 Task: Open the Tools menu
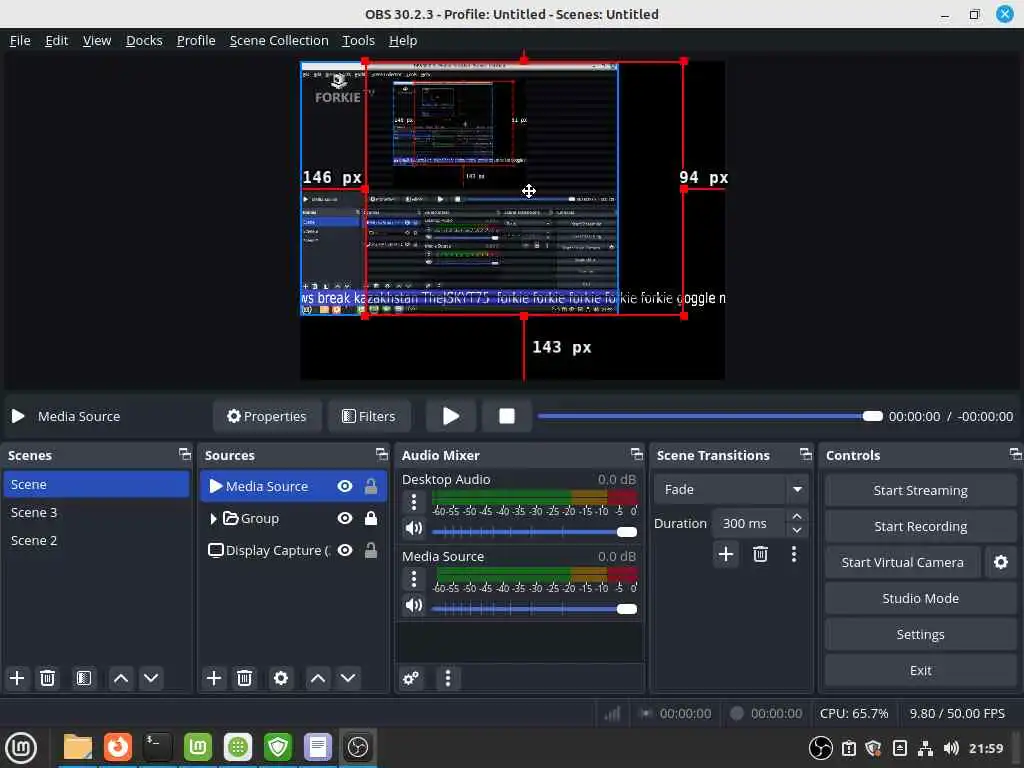359,40
